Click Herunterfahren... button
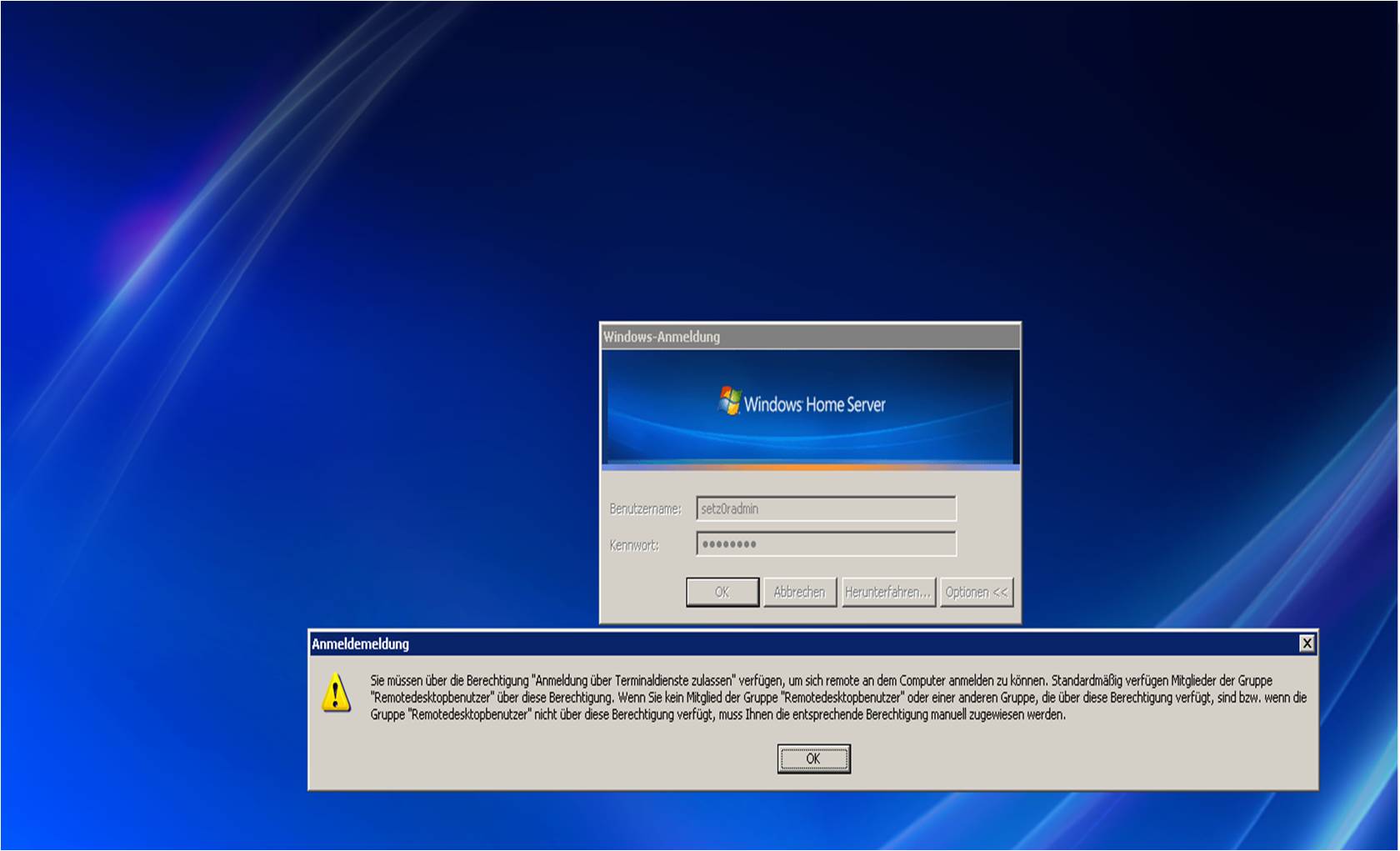 point(888,592)
